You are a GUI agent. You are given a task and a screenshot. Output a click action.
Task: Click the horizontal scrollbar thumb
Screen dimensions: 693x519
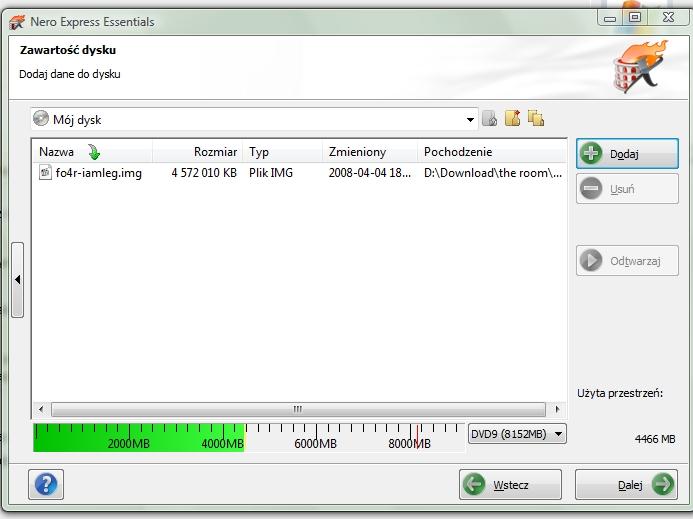click(x=298, y=409)
